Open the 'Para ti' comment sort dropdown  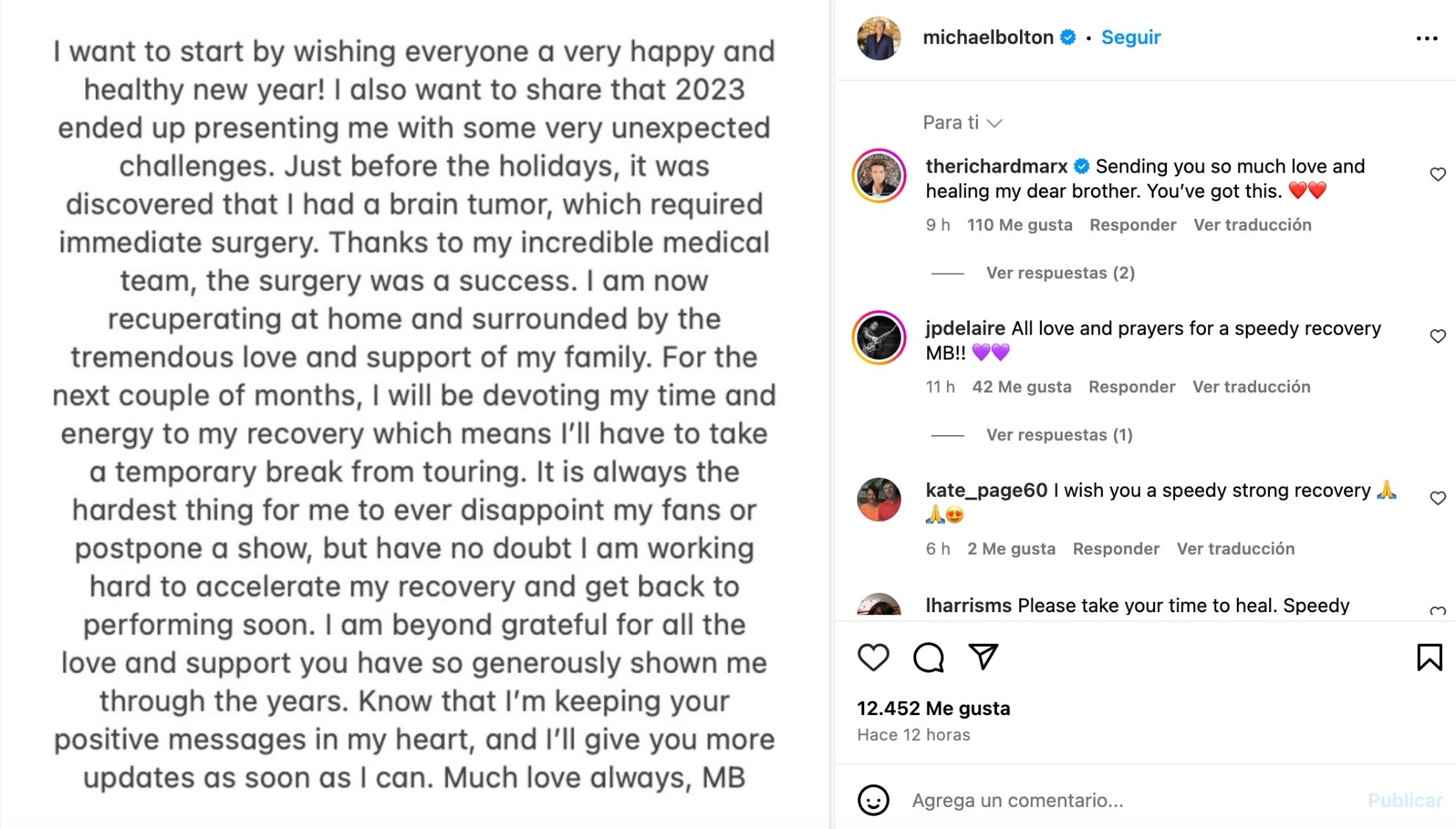tap(962, 123)
